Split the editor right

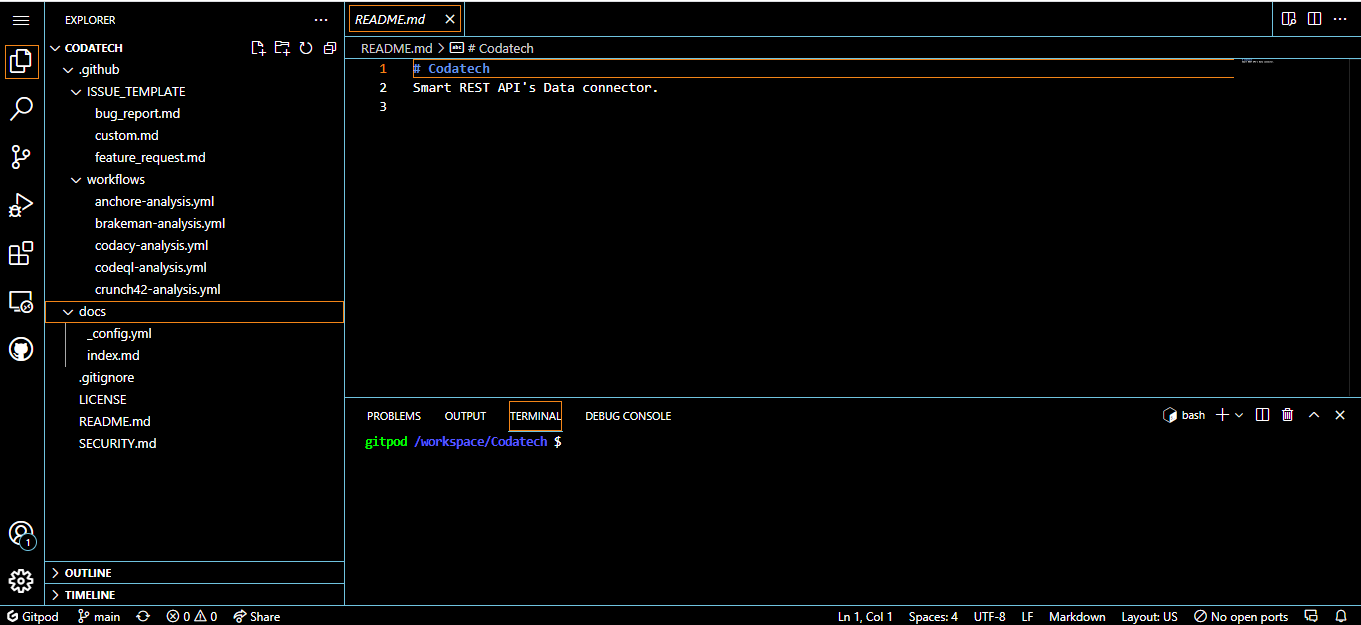[x=1314, y=19]
